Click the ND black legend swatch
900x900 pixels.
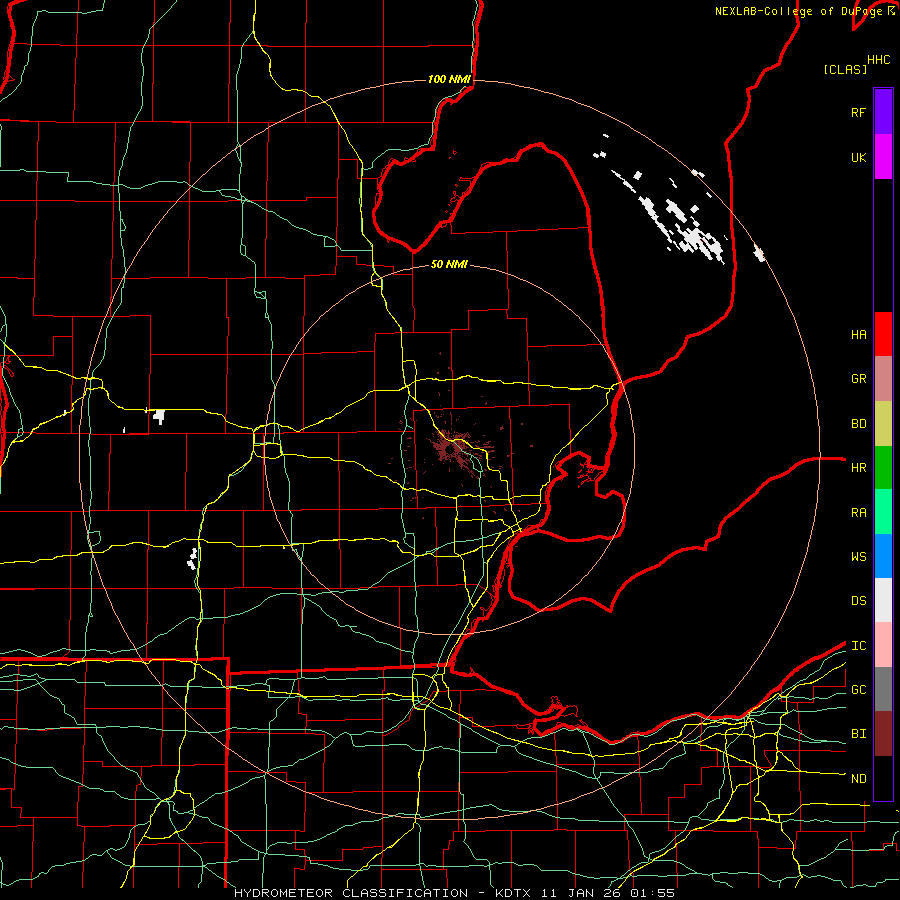point(883,778)
